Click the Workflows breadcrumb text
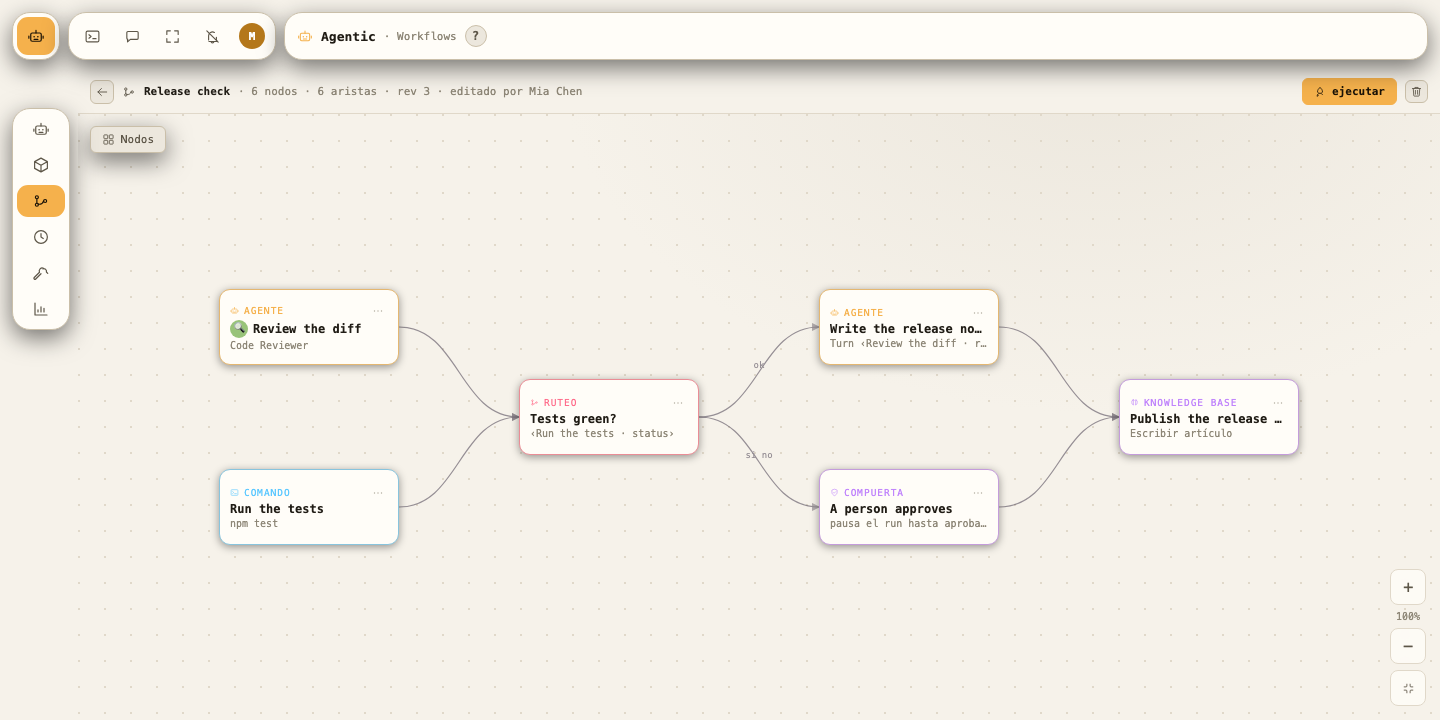 (426, 36)
